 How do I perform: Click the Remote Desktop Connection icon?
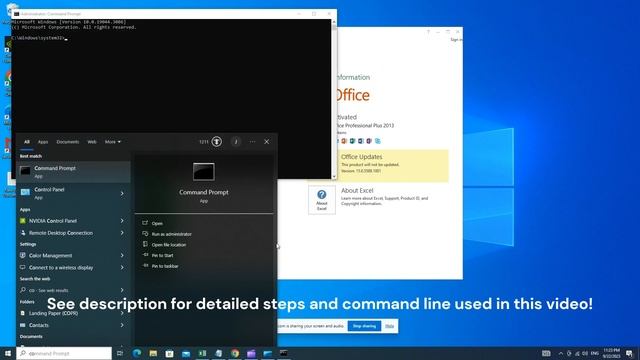(x=23, y=233)
